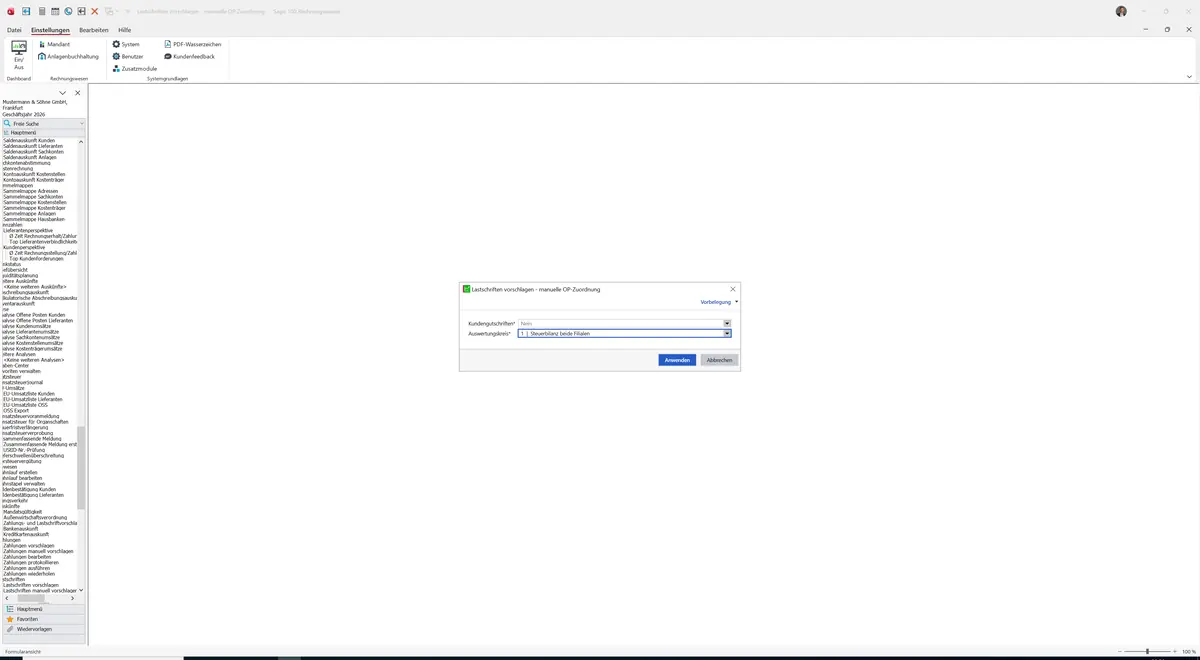
Task: Open the Auswertungskreis dropdown arrow
Action: pos(727,333)
